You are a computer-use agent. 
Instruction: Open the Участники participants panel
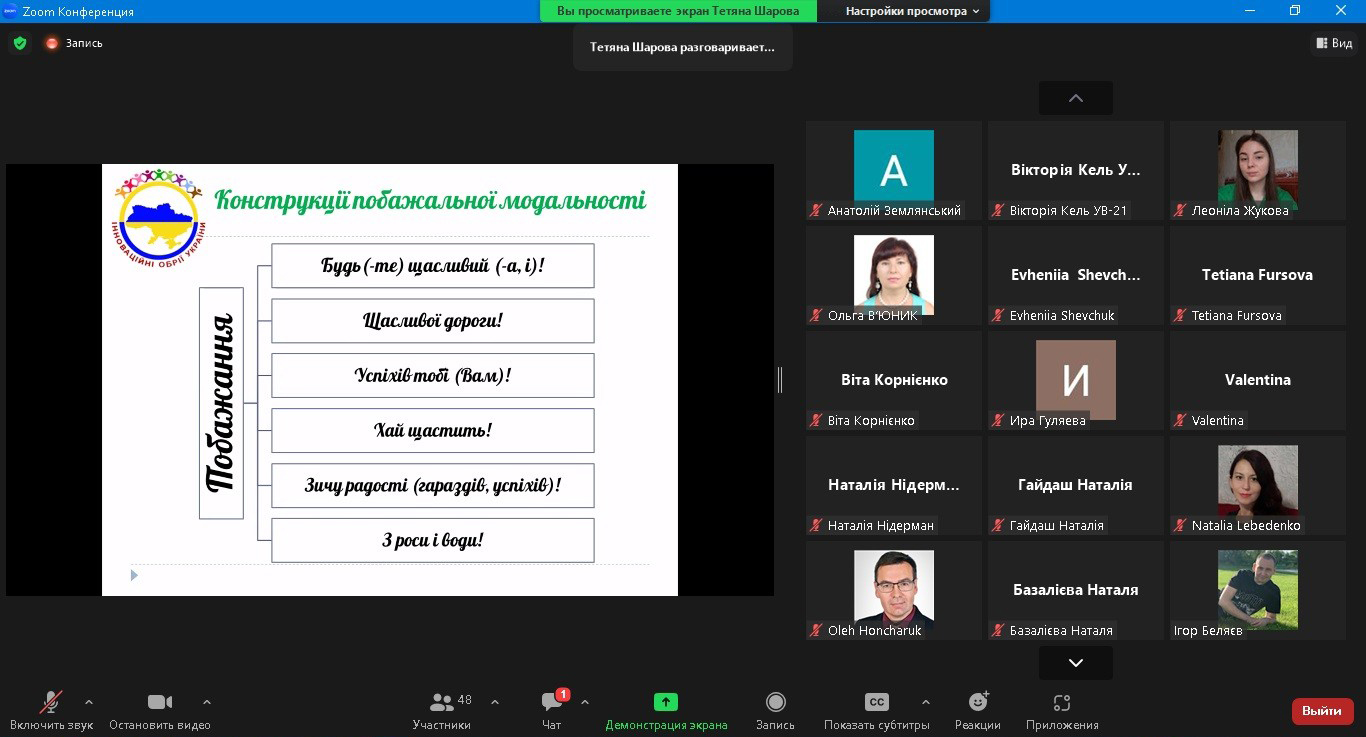[442, 711]
